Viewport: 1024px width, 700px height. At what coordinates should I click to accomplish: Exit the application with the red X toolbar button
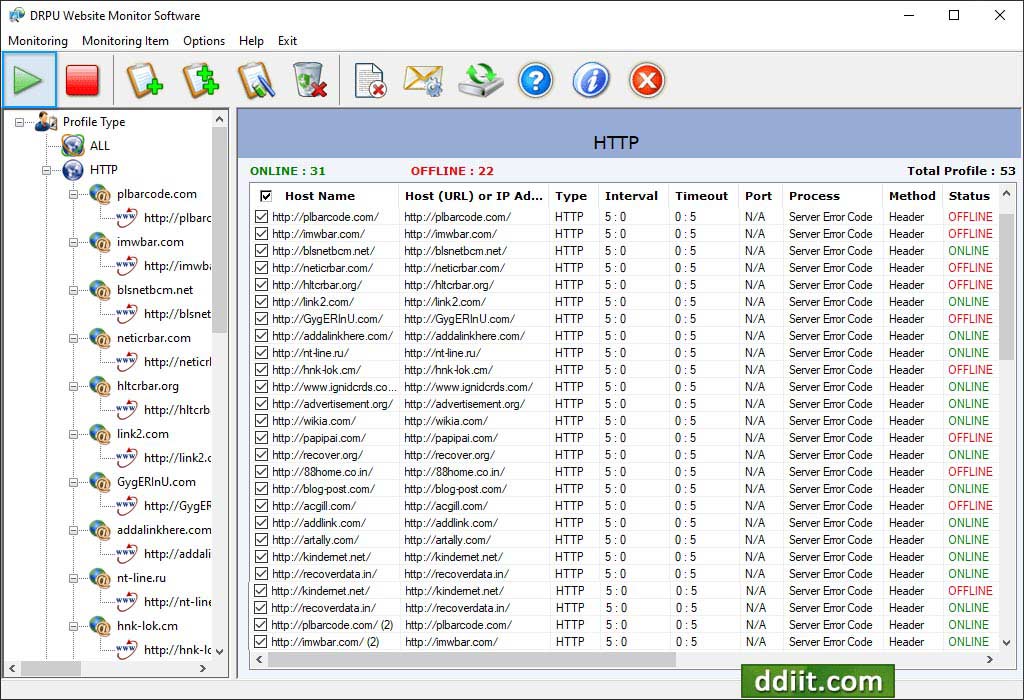pyautogui.click(x=646, y=81)
